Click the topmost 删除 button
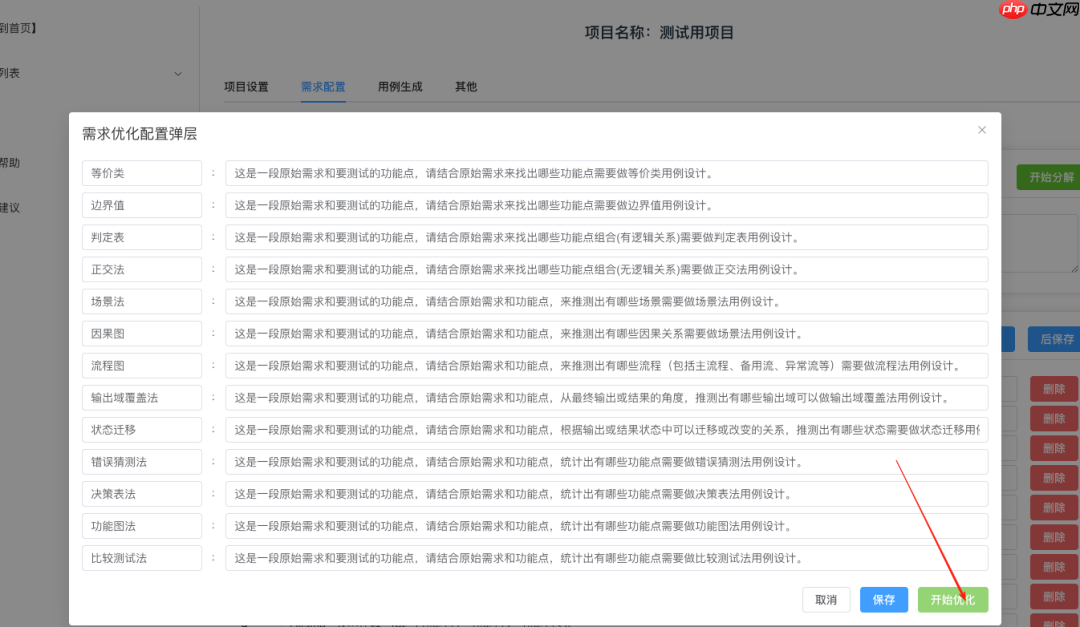This screenshot has height=627, width=1080. point(1053,388)
